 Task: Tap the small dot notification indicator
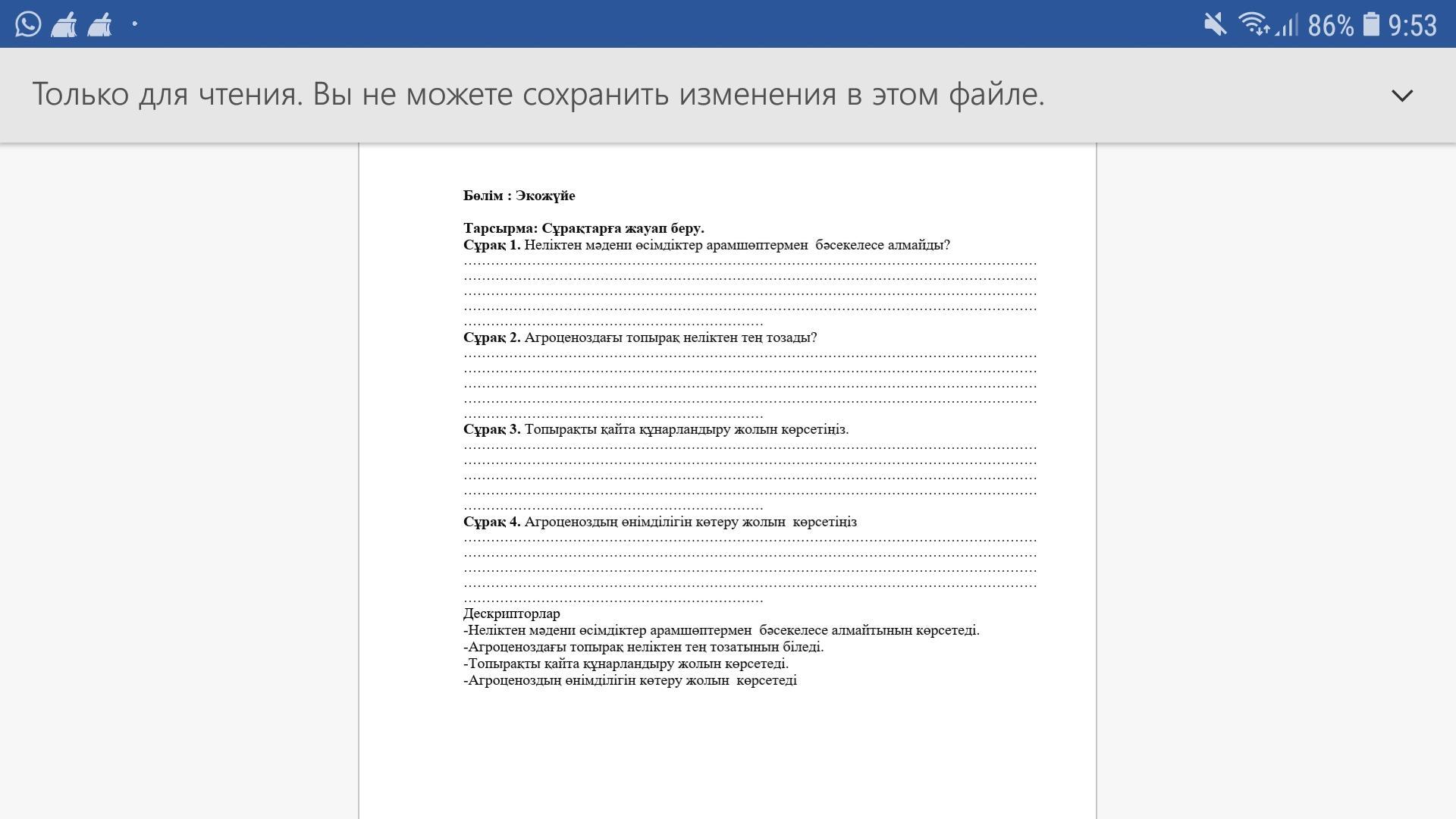pyautogui.click(x=135, y=24)
